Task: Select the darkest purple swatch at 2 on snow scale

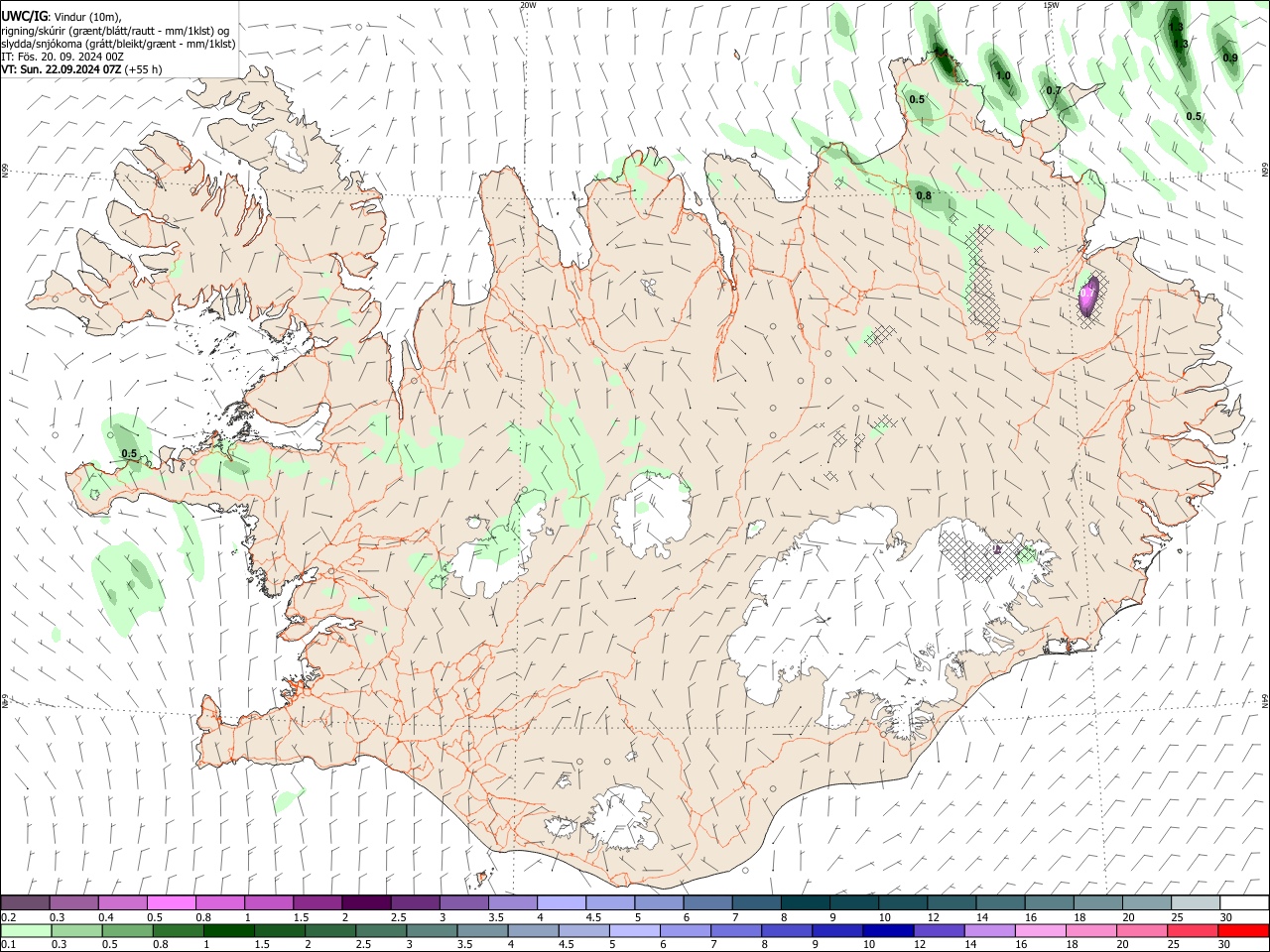Action: pos(366,903)
